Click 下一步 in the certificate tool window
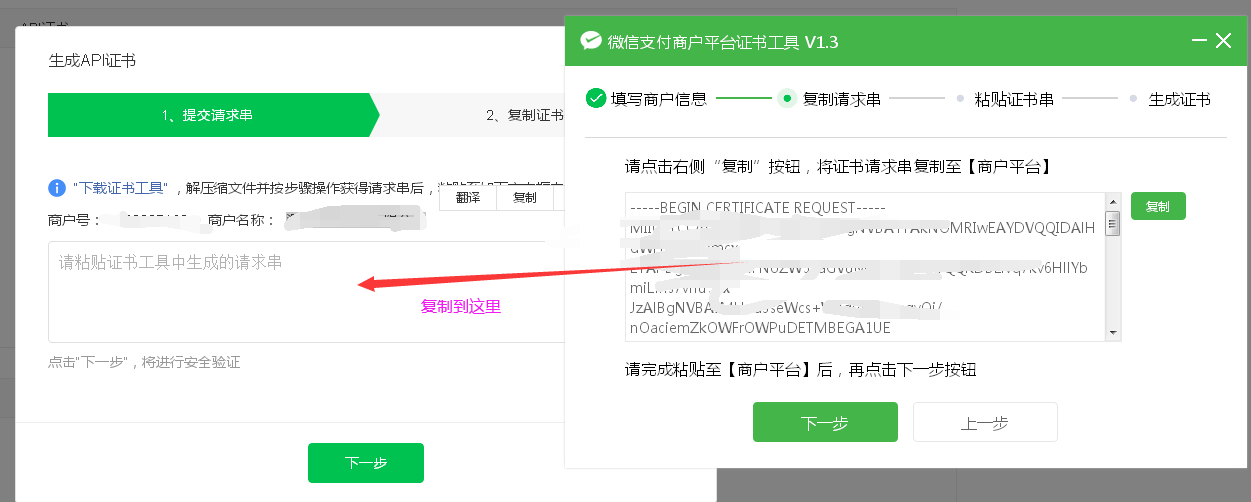The image size is (1251, 502). tap(825, 422)
